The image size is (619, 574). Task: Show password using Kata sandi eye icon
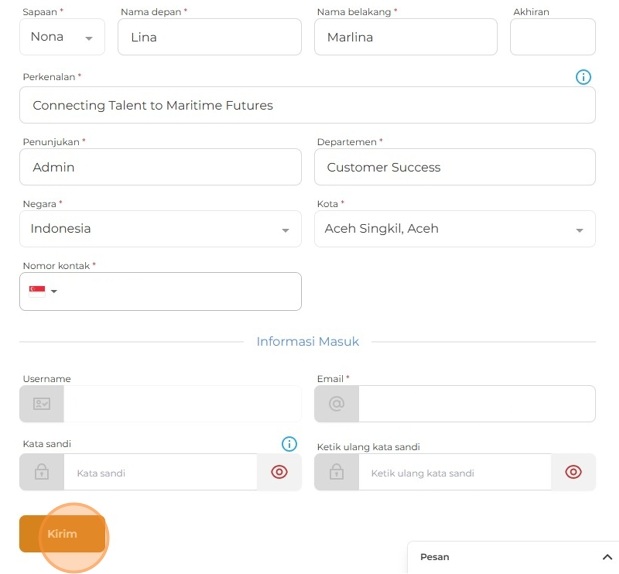[x=279, y=472]
